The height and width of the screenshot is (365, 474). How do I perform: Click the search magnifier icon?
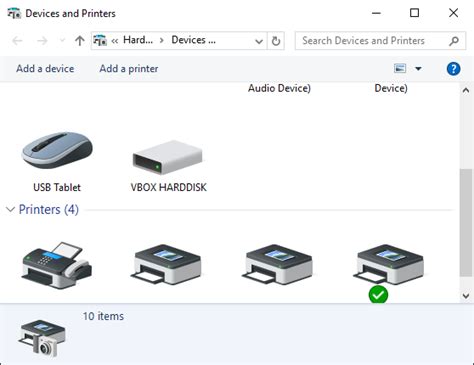click(x=454, y=41)
